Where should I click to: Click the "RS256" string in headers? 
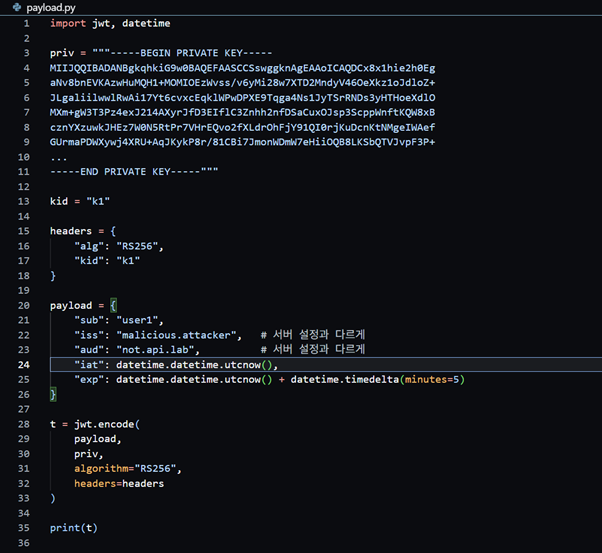point(139,246)
